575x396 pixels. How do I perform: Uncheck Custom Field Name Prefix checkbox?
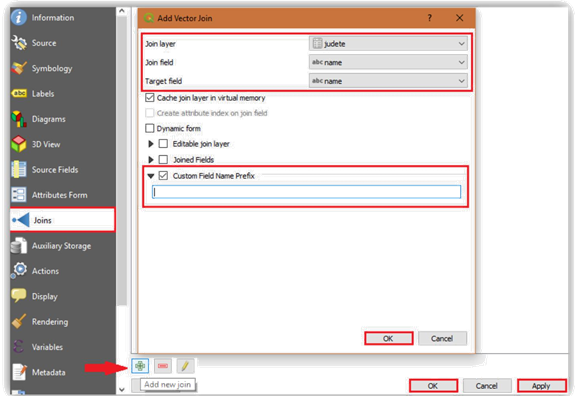pyautogui.click(x=163, y=176)
